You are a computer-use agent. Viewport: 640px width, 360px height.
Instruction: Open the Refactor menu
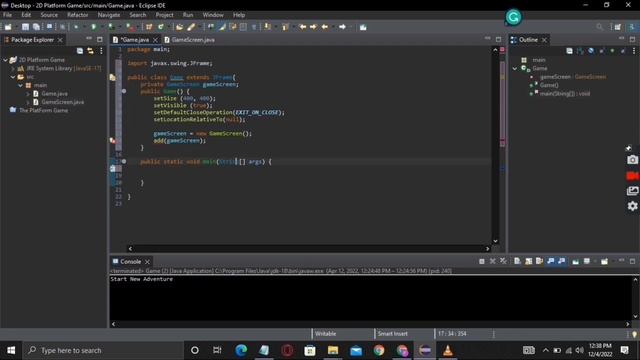tap(78, 15)
